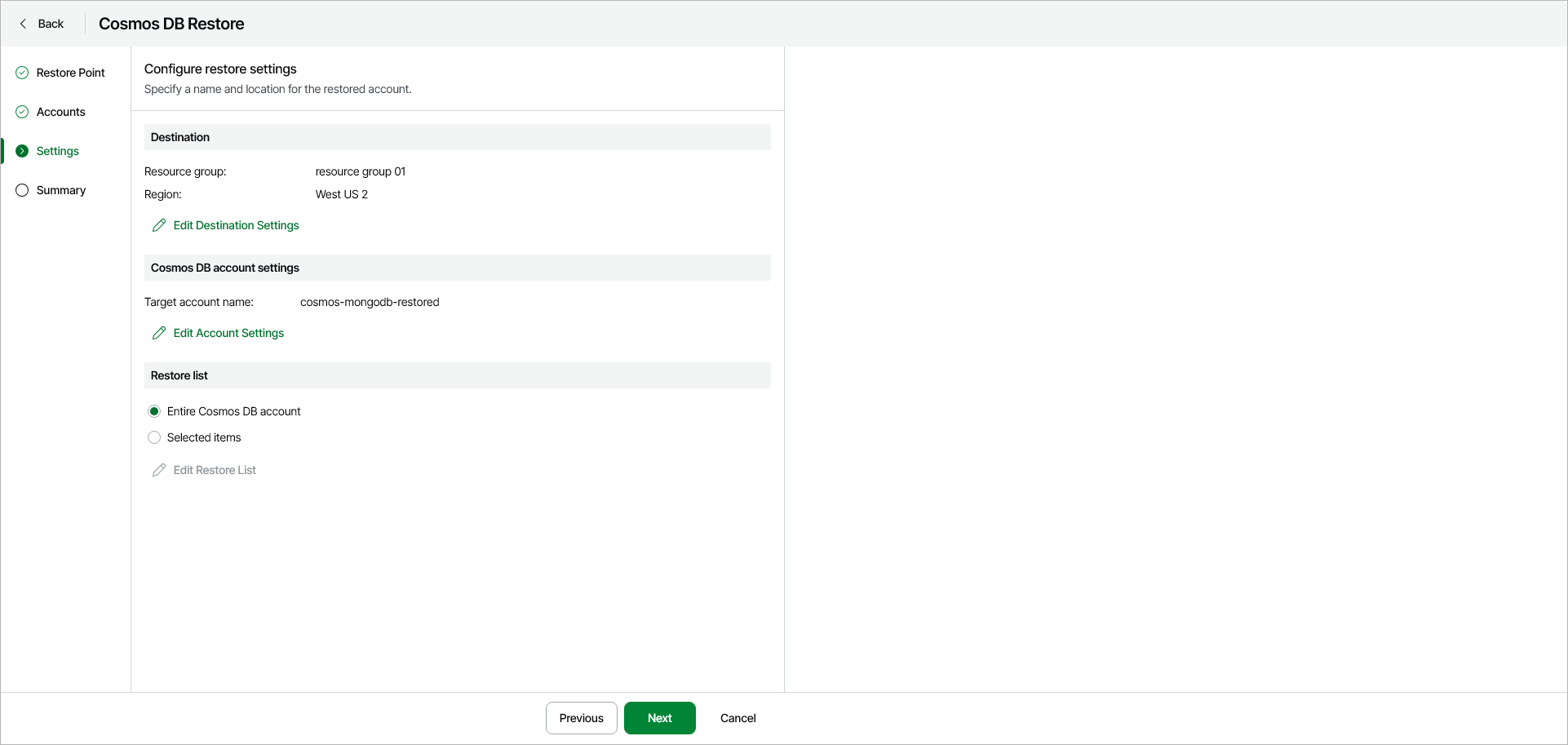
Task: Click the 'Configure restore settings' heading
Action: (220, 69)
